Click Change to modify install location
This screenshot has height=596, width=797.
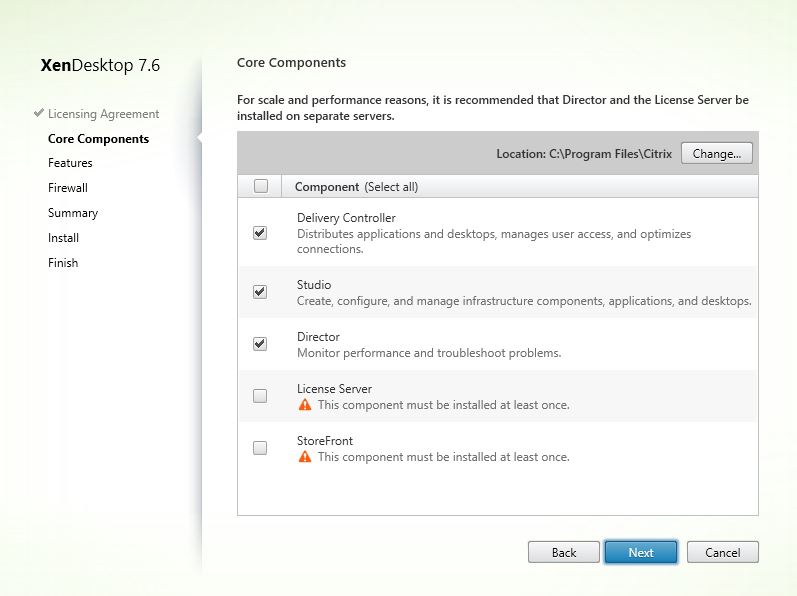click(x=716, y=154)
